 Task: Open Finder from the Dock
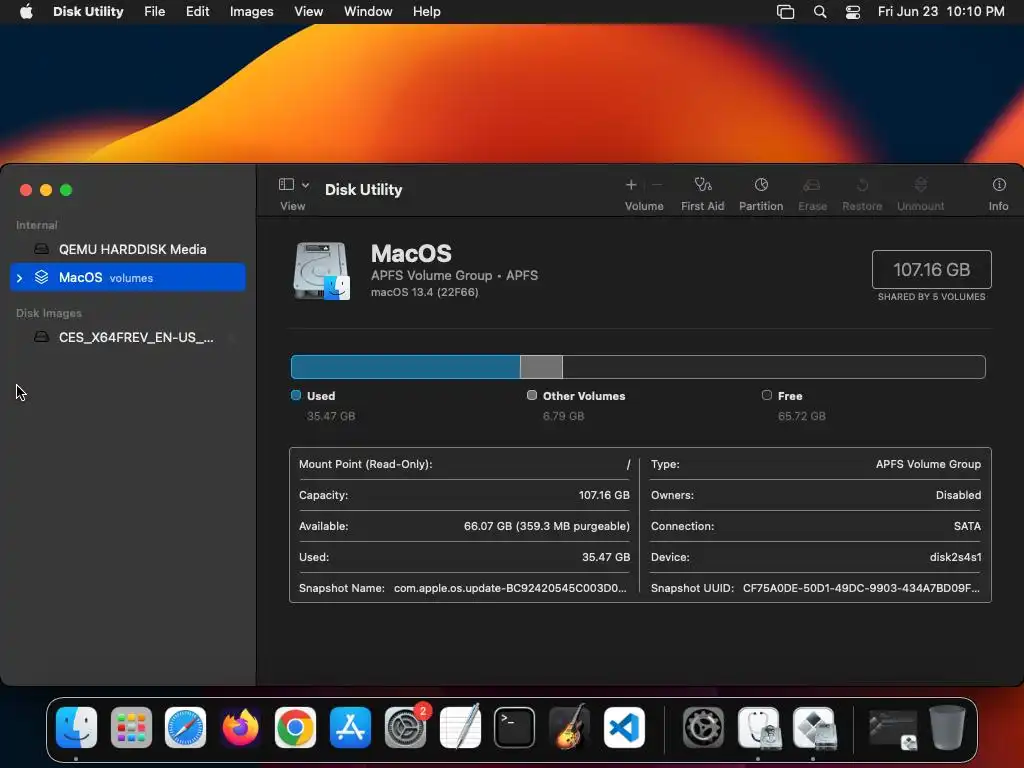pyautogui.click(x=76, y=728)
